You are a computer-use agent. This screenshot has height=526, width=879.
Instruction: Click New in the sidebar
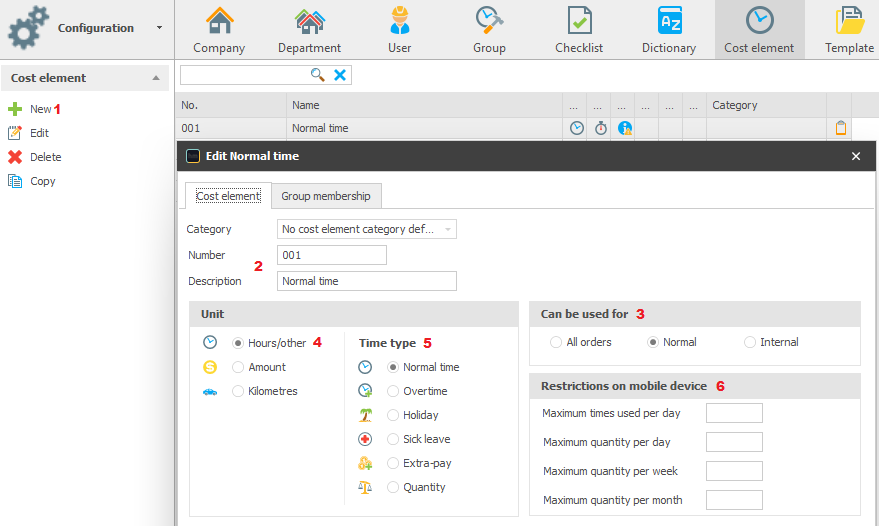click(40, 109)
